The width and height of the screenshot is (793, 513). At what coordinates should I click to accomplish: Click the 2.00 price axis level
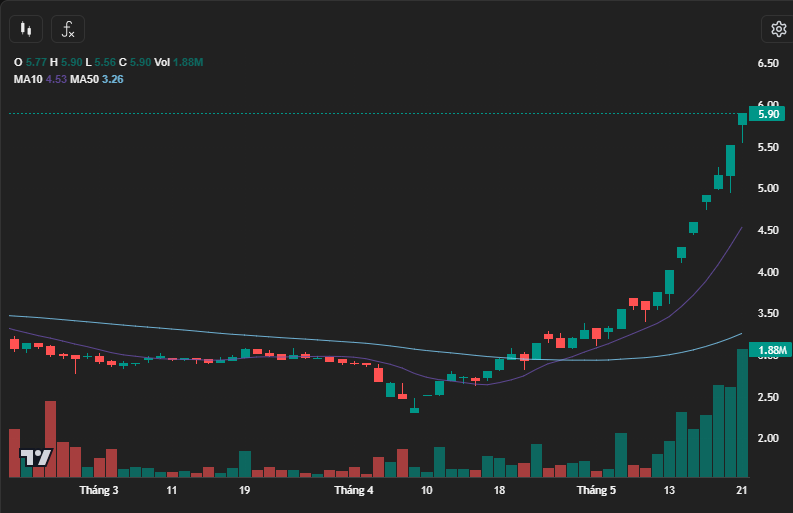click(768, 439)
